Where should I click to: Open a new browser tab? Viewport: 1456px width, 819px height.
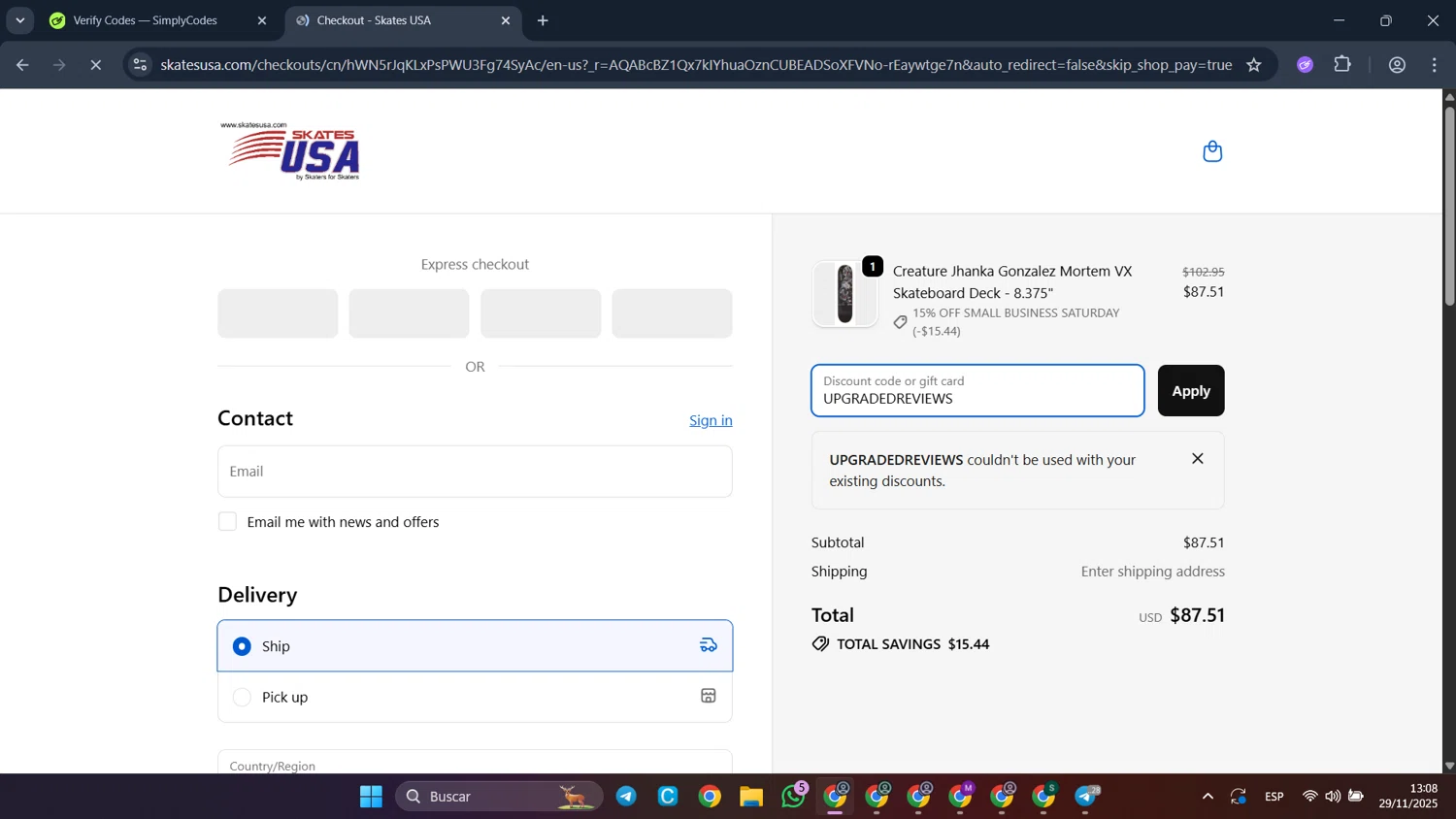tap(543, 20)
